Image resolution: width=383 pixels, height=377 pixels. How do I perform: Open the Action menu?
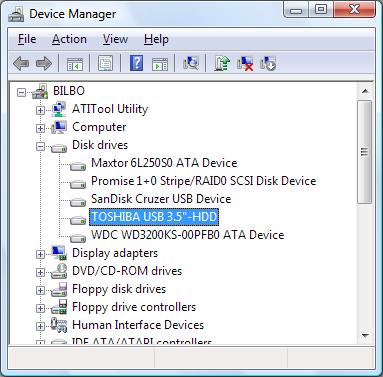point(69,39)
